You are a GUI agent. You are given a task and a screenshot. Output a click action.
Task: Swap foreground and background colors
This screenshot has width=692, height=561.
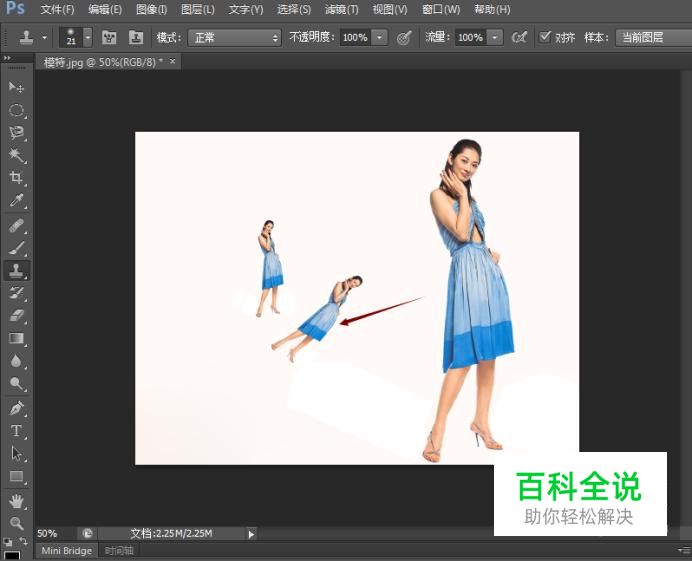[23, 541]
